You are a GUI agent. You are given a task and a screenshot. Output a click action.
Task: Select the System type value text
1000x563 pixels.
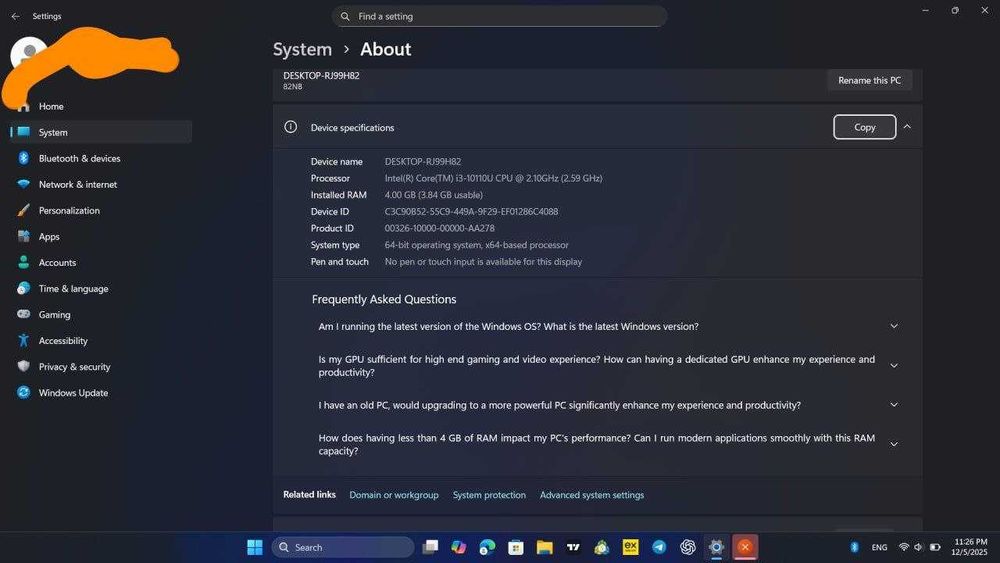476,245
